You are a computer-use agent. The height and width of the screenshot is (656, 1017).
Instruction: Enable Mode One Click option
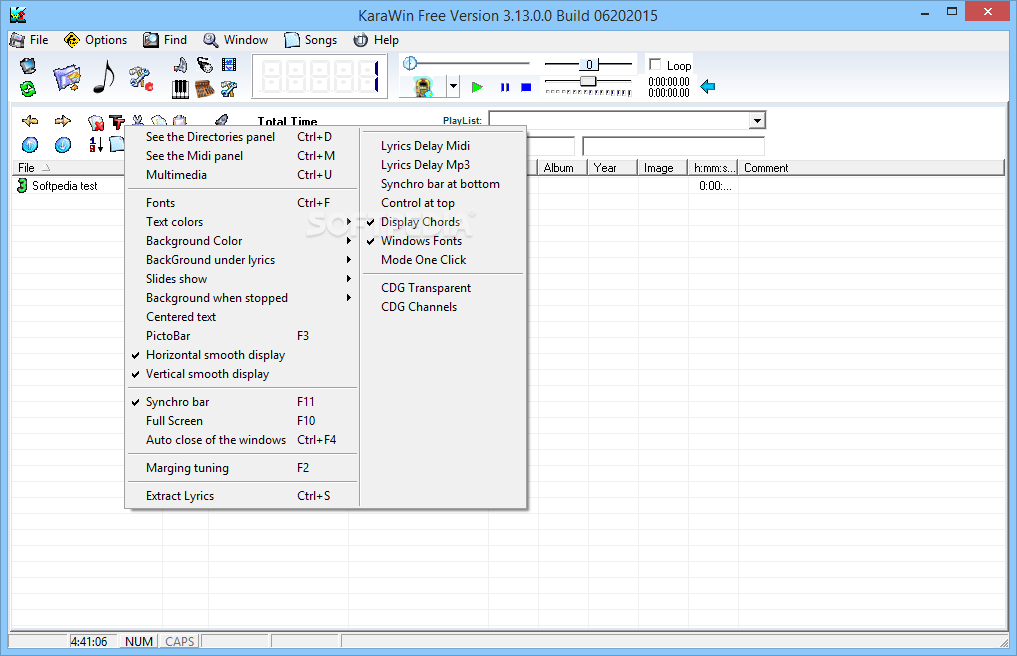[x=424, y=260]
